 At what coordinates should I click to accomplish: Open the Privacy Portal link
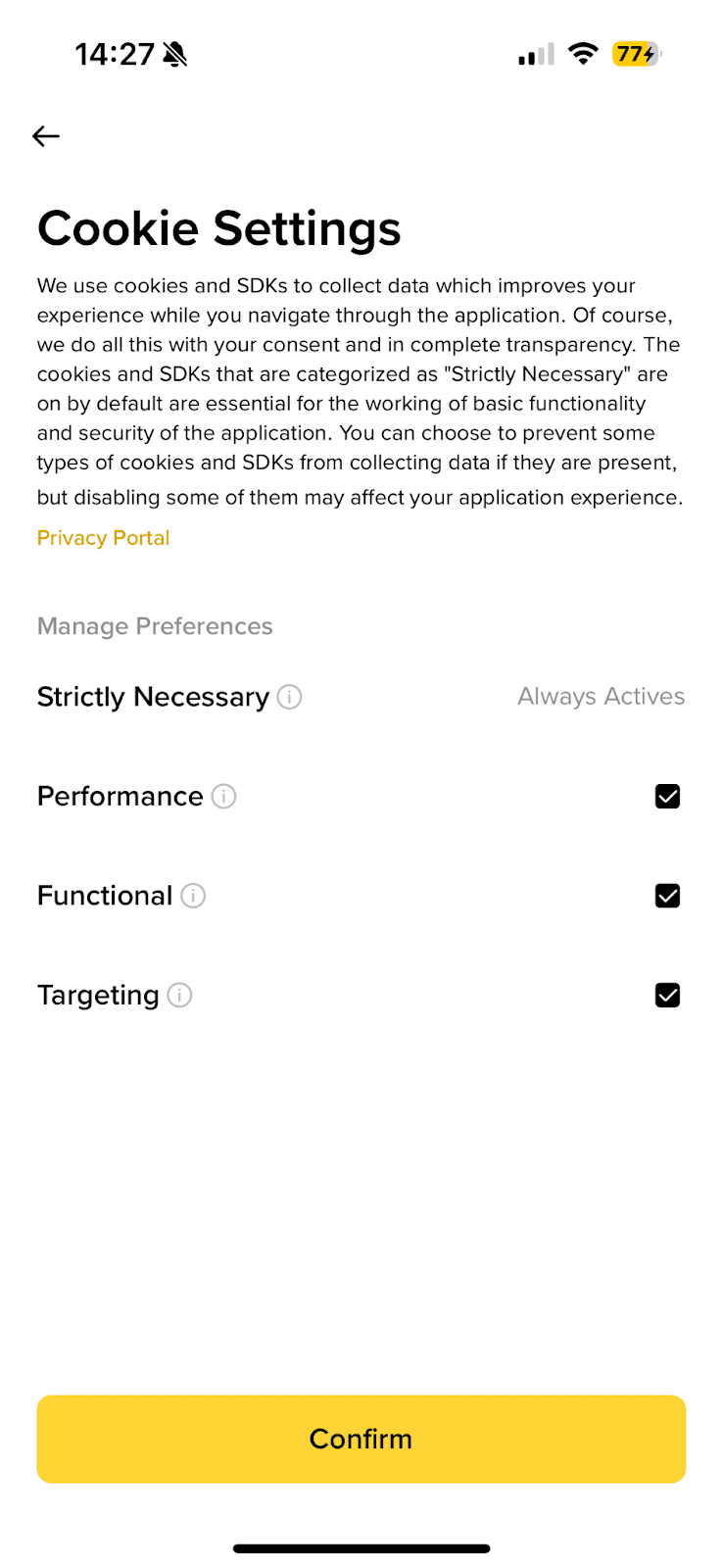click(103, 538)
